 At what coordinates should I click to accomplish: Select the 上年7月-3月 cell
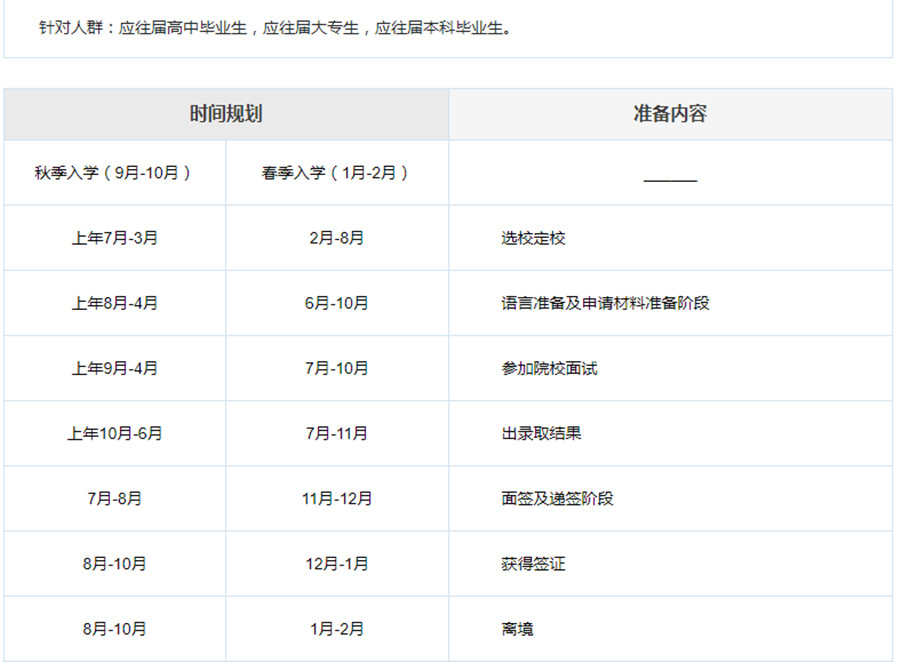click(114, 238)
